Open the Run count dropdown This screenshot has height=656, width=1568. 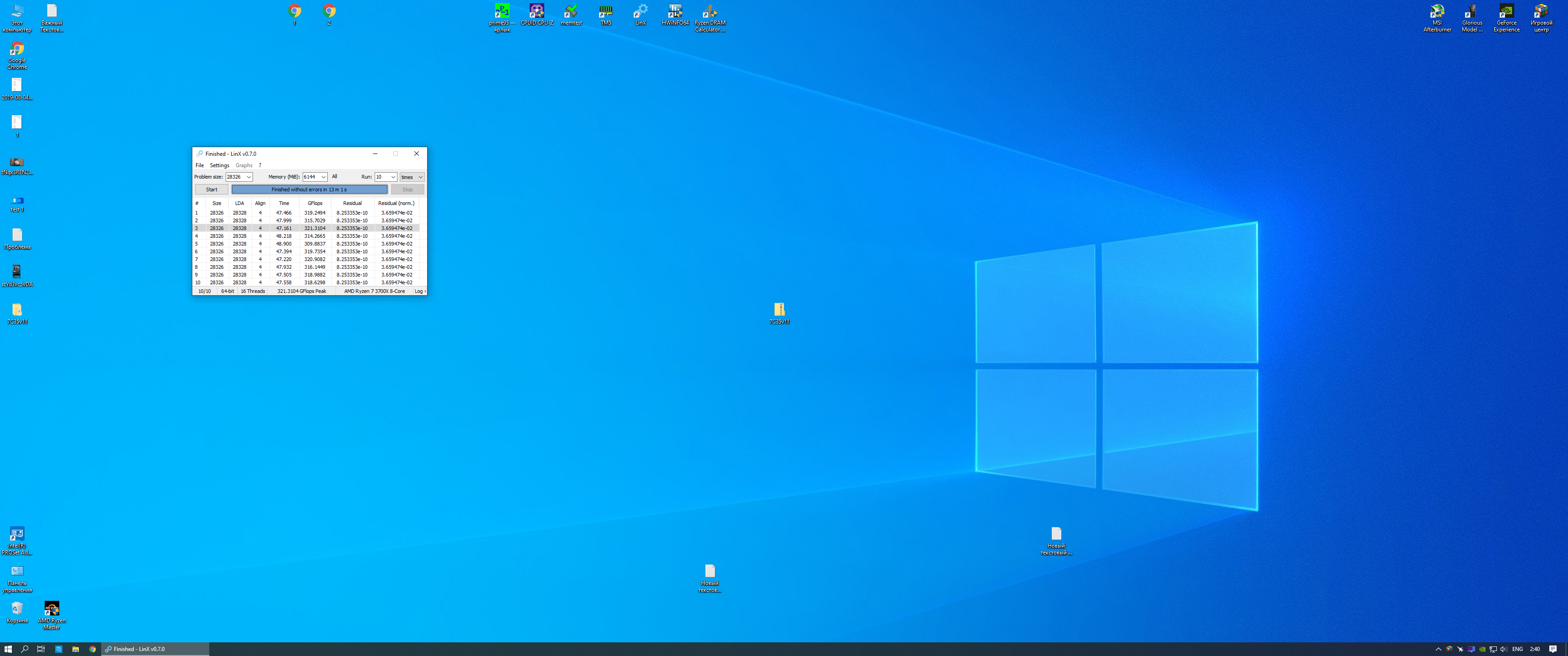(392, 177)
